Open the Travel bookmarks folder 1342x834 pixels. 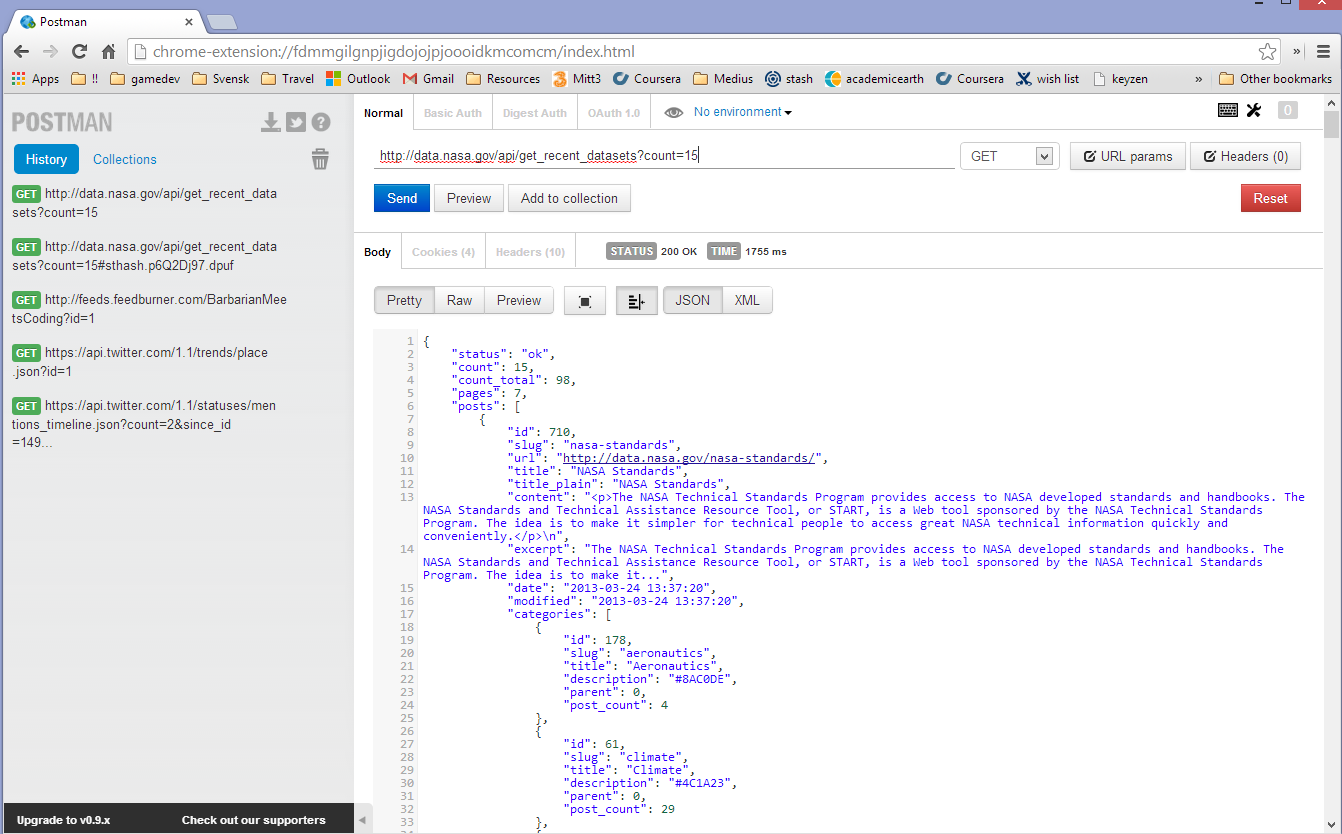(287, 79)
